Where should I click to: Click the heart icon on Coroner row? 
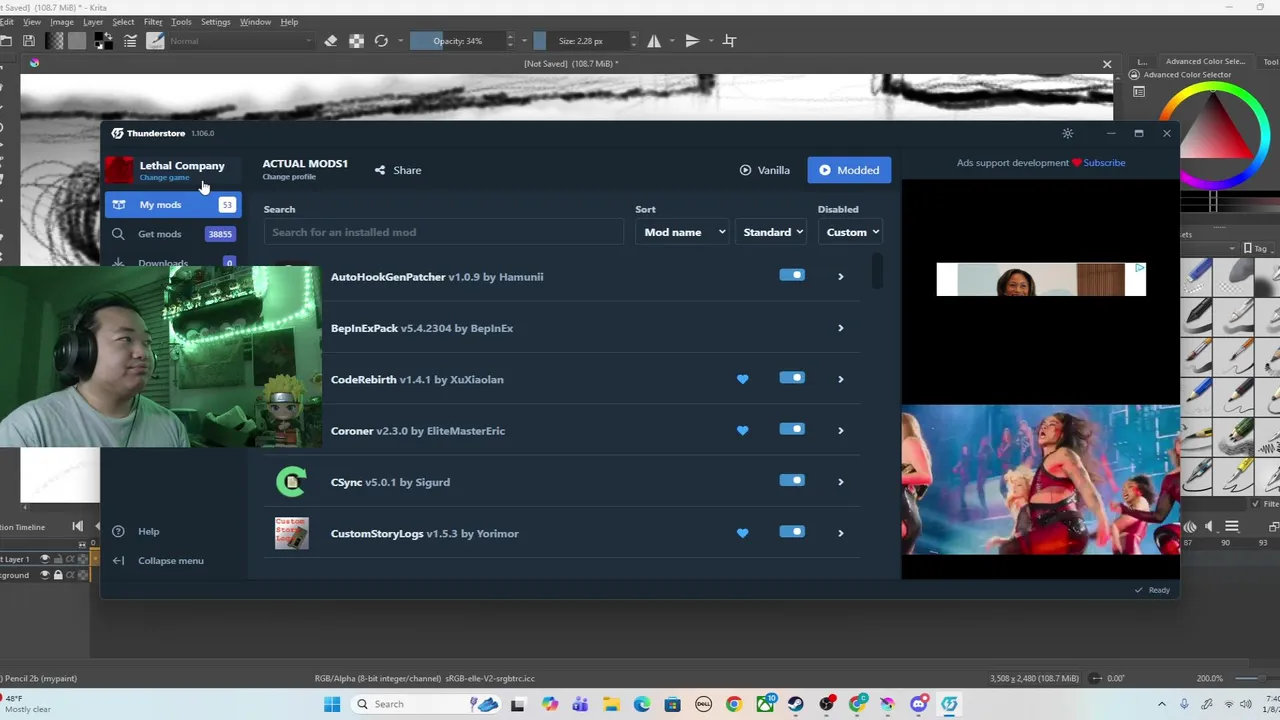click(x=742, y=430)
